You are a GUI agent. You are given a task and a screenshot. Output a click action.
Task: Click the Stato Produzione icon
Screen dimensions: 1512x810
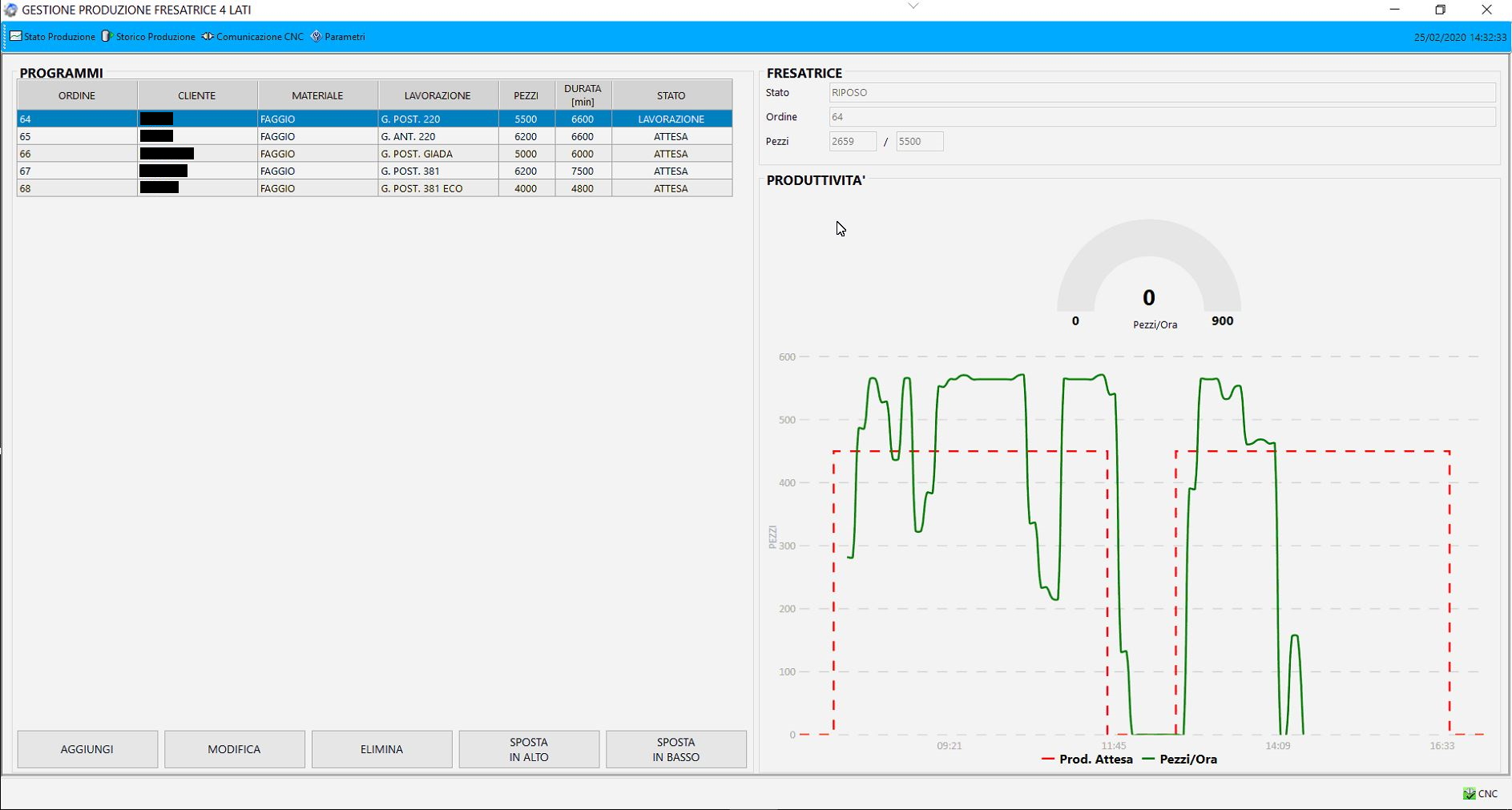point(16,37)
